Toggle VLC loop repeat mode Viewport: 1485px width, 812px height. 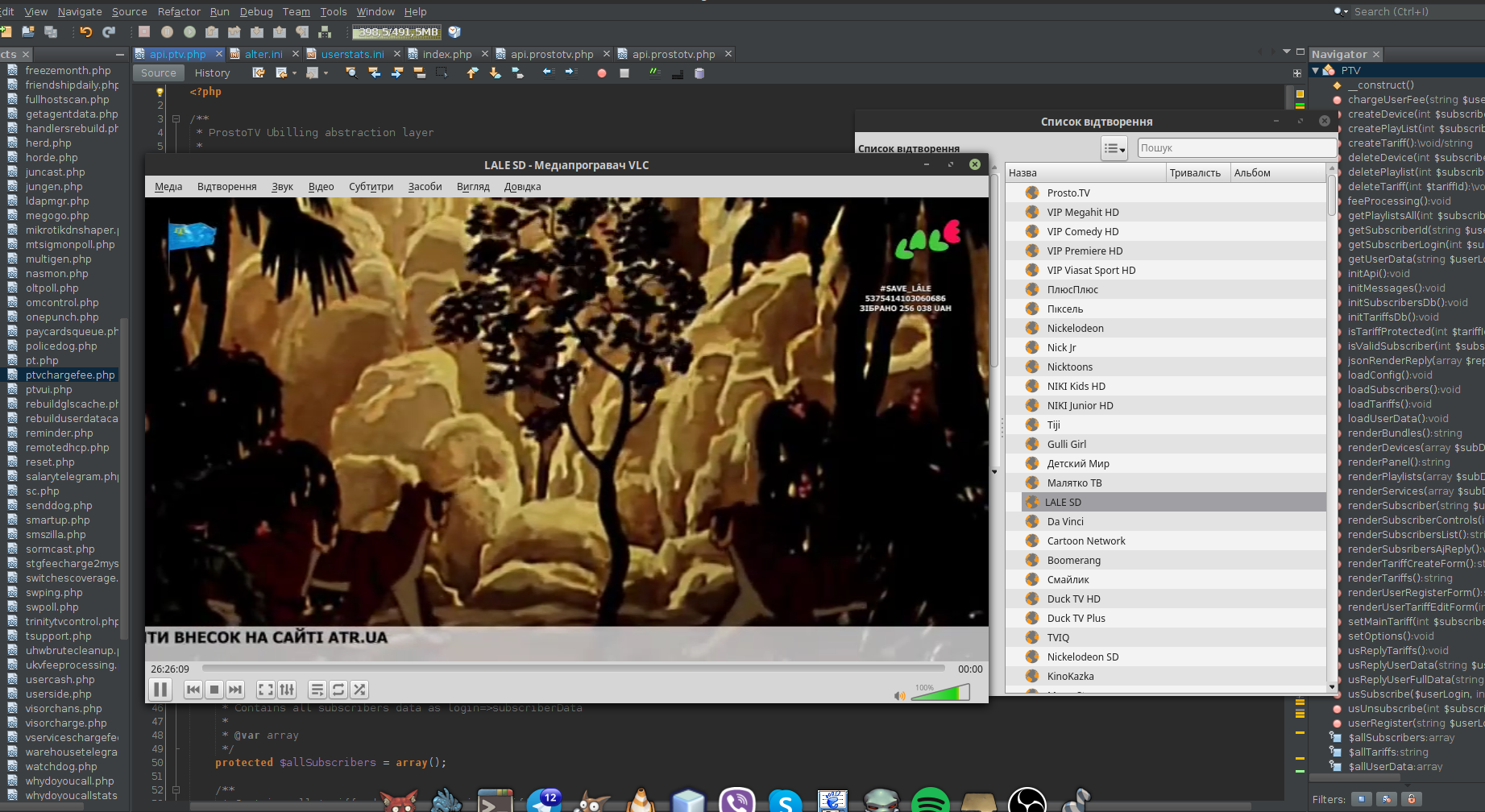pos(338,690)
